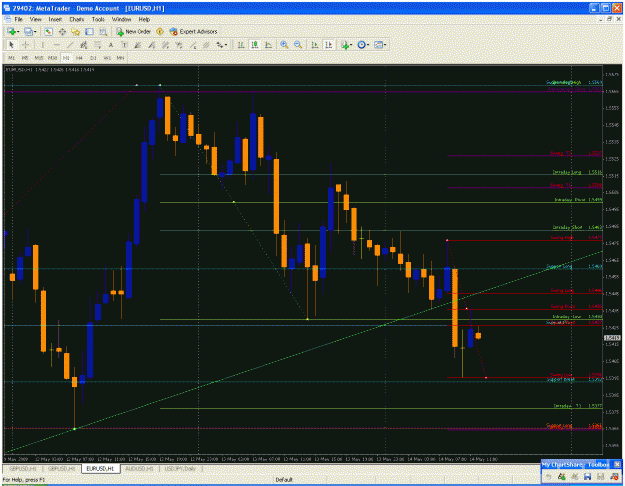The width and height of the screenshot is (625, 486).
Task: Zoom out of the chart
Action: click(298, 45)
